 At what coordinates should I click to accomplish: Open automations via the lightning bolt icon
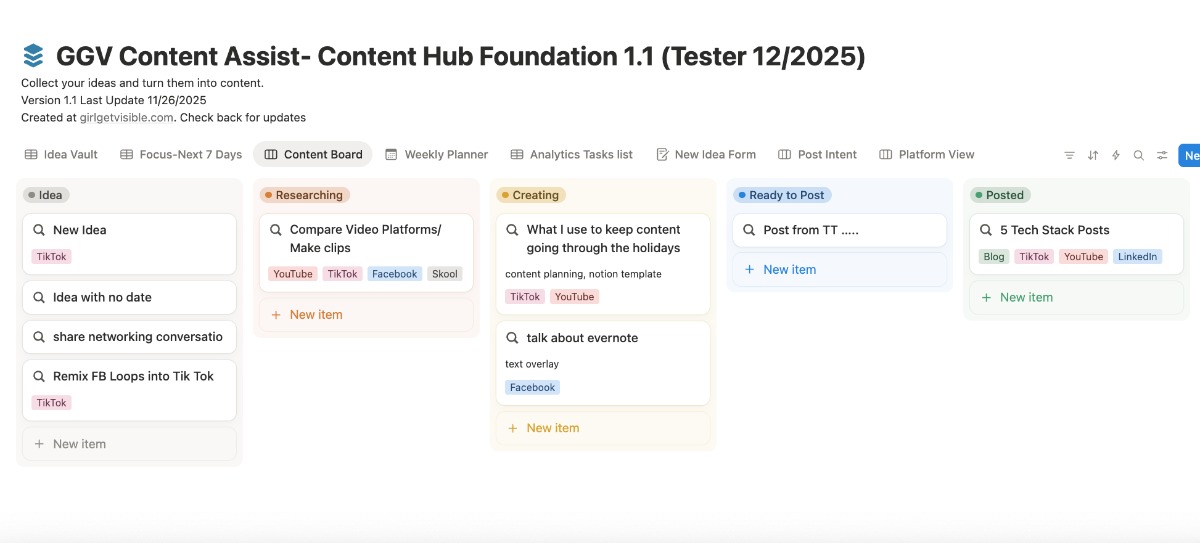pyautogui.click(x=1116, y=155)
